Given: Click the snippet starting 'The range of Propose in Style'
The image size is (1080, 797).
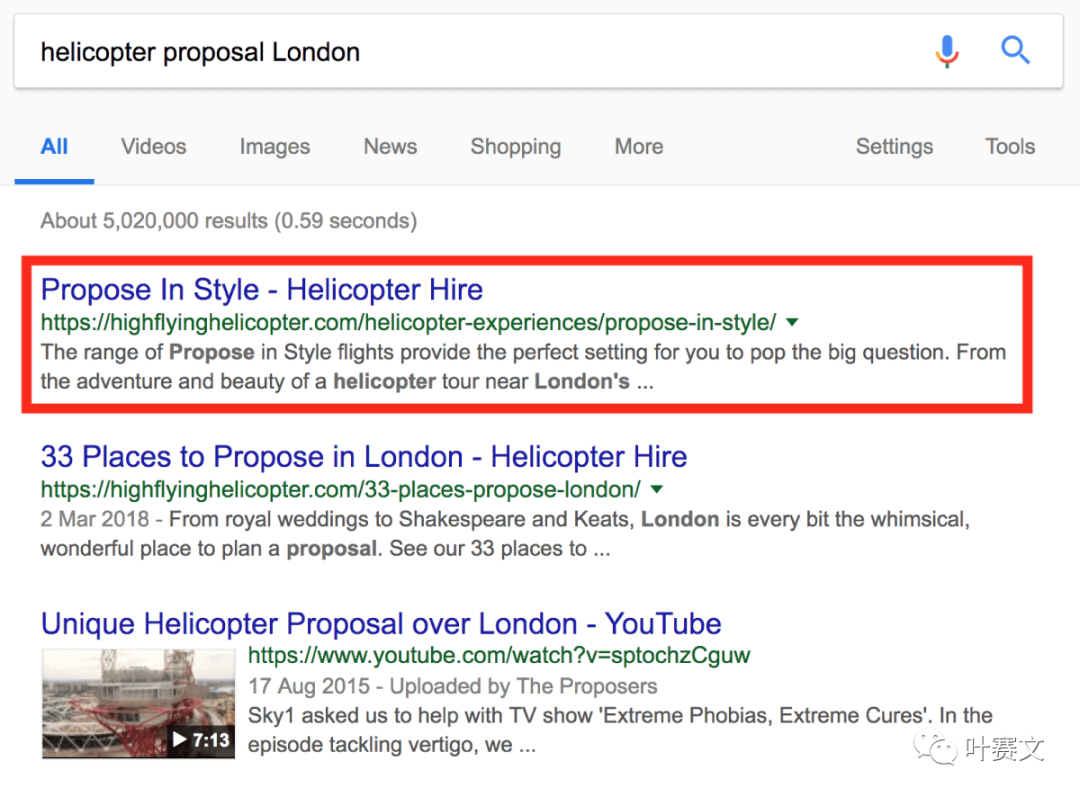Looking at the screenshot, I should coord(523,366).
